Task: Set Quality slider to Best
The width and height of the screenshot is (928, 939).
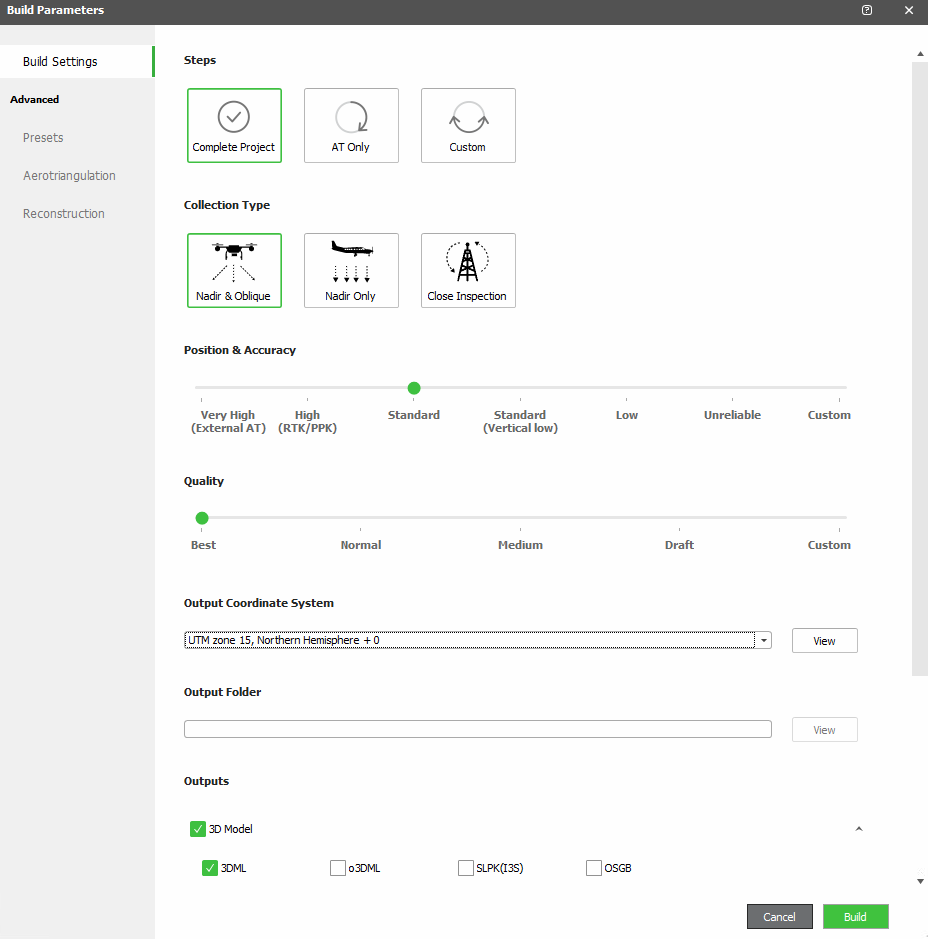Action: [x=202, y=518]
